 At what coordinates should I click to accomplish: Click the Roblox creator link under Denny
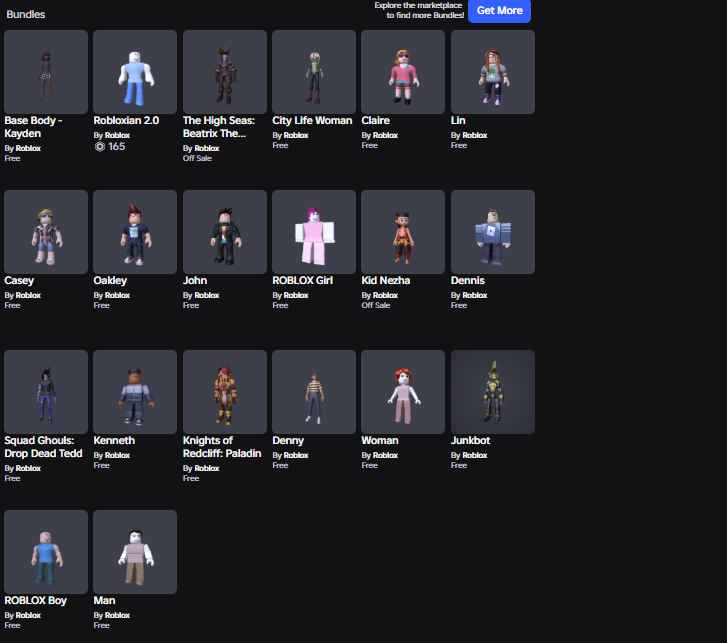coord(296,455)
